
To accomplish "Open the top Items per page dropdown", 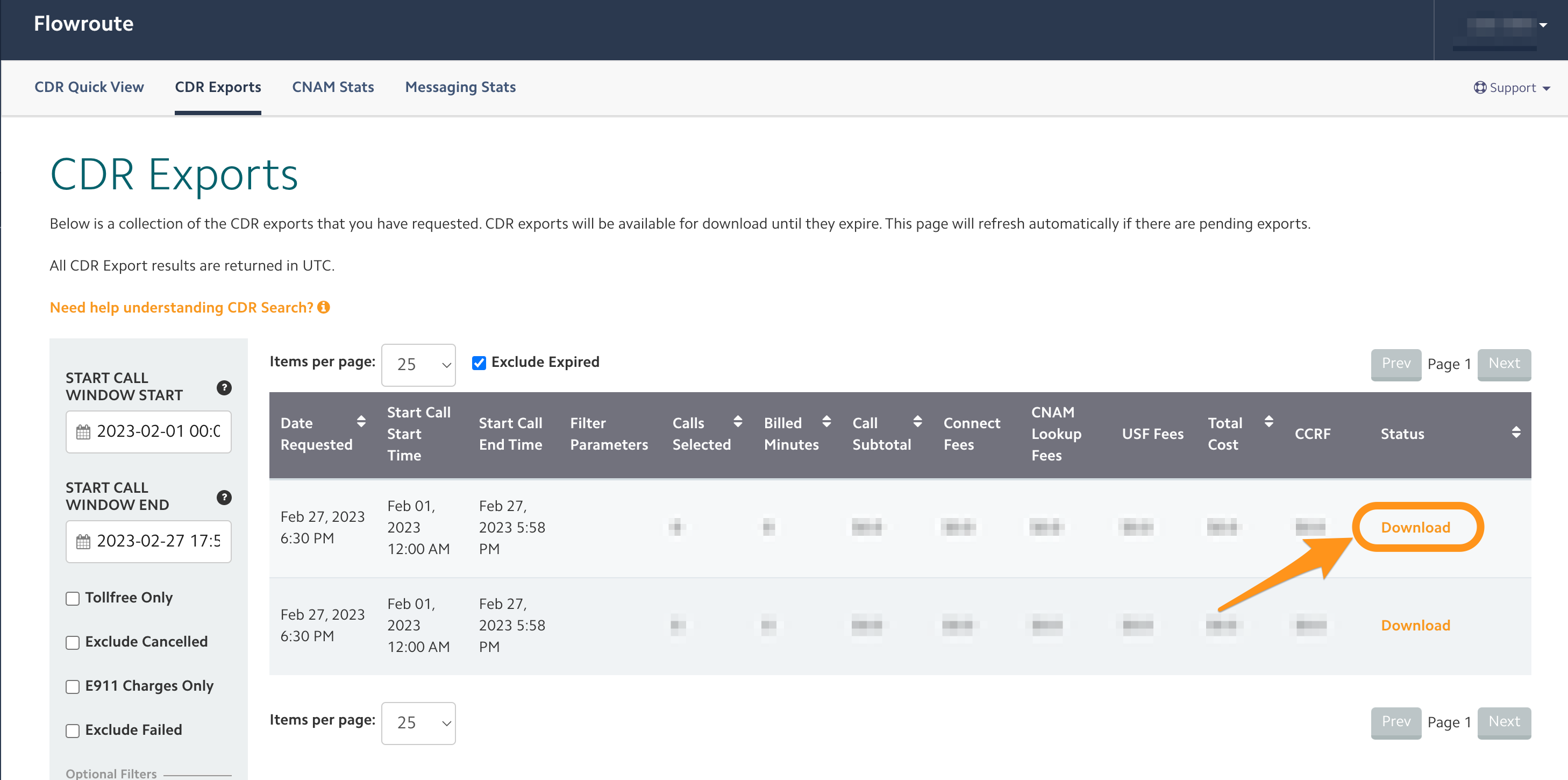I will point(418,365).
